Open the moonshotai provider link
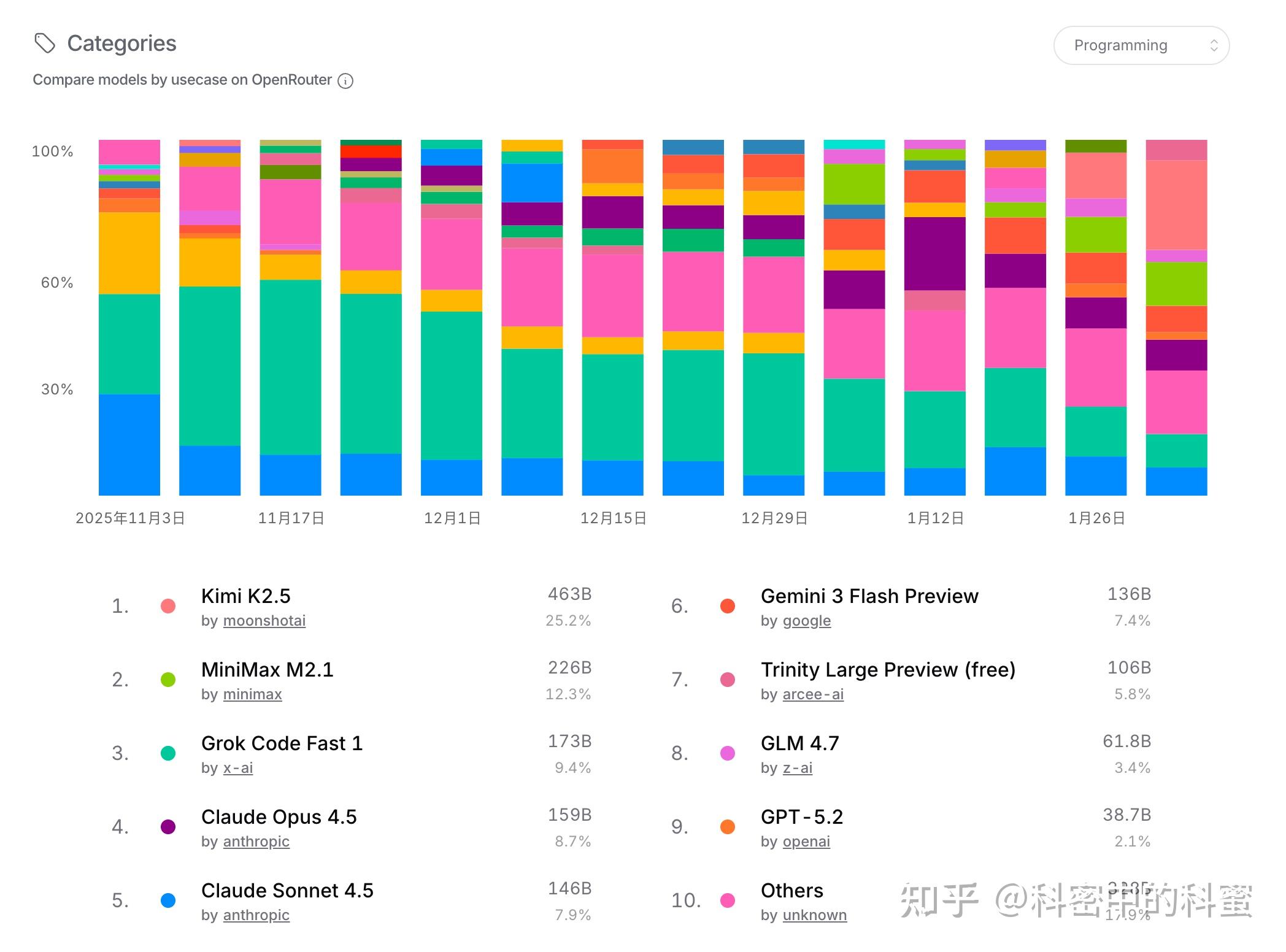Image resolution: width=1286 pixels, height=952 pixels. 264,621
